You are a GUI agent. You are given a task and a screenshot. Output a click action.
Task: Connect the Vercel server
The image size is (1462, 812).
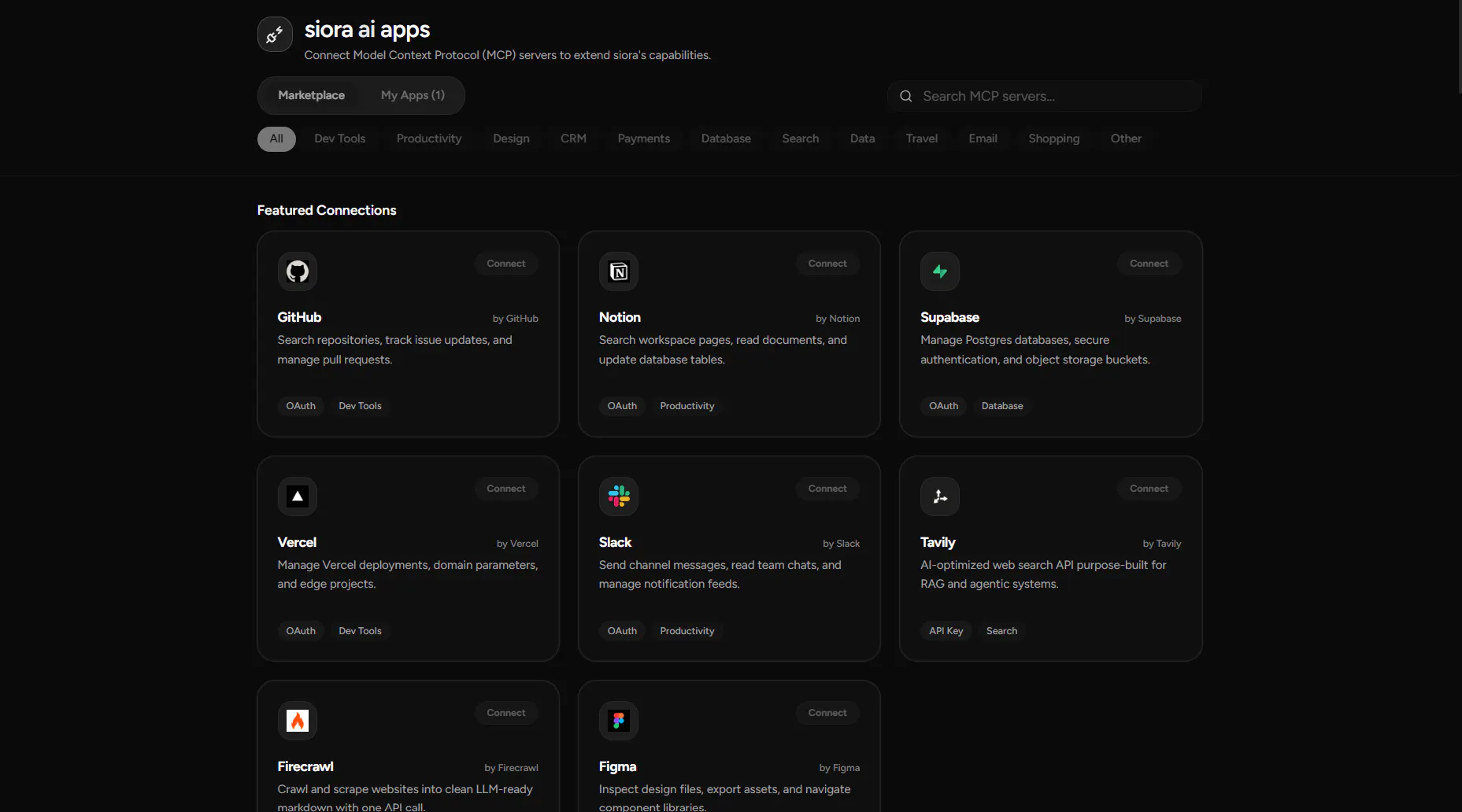click(x=506, y=489)
